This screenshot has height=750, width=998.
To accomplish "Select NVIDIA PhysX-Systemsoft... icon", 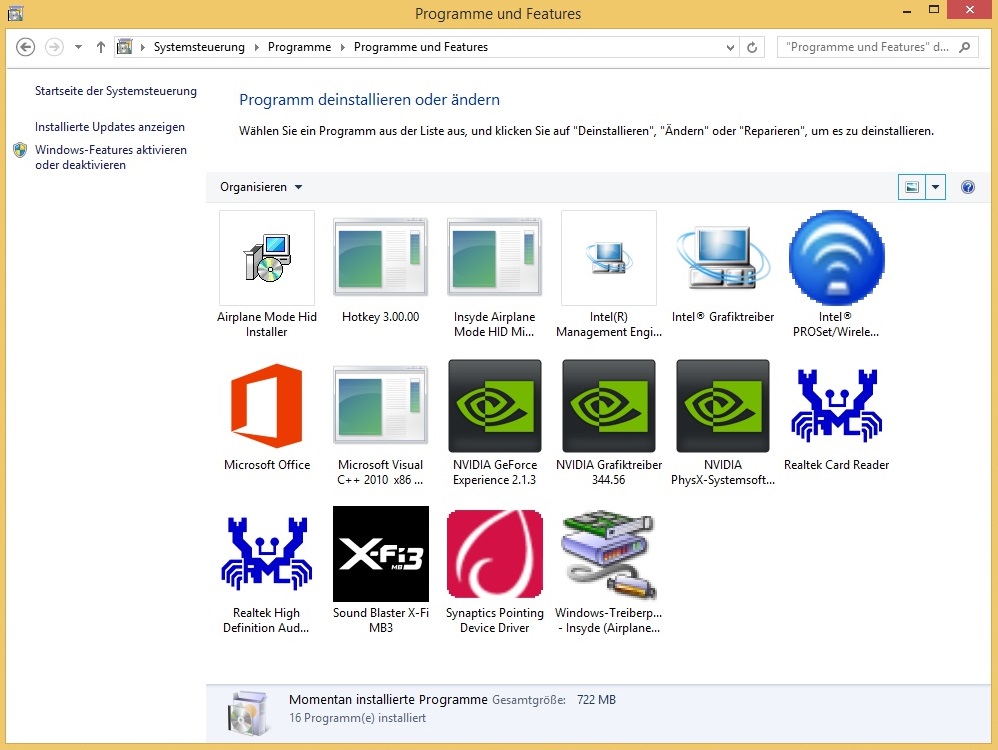I will 722,406.
